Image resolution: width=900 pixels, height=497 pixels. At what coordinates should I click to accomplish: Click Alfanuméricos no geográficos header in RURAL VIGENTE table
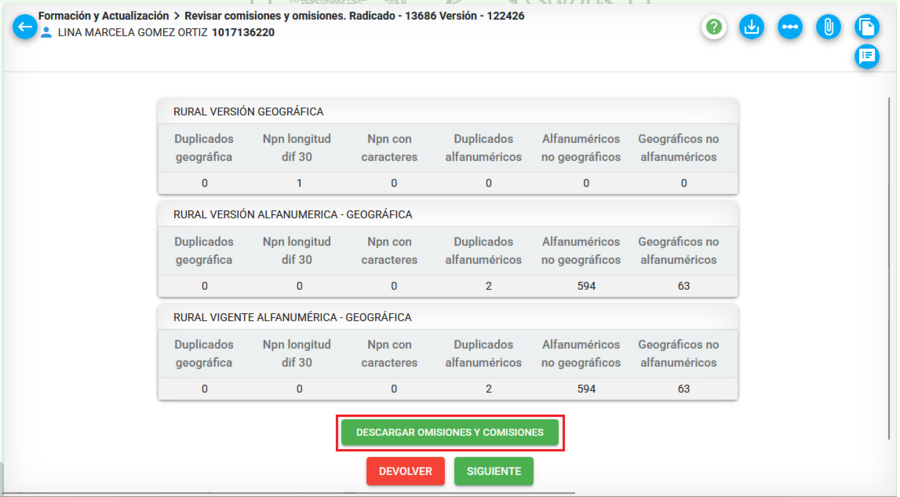pyautogui.click(x=581, y=354)
